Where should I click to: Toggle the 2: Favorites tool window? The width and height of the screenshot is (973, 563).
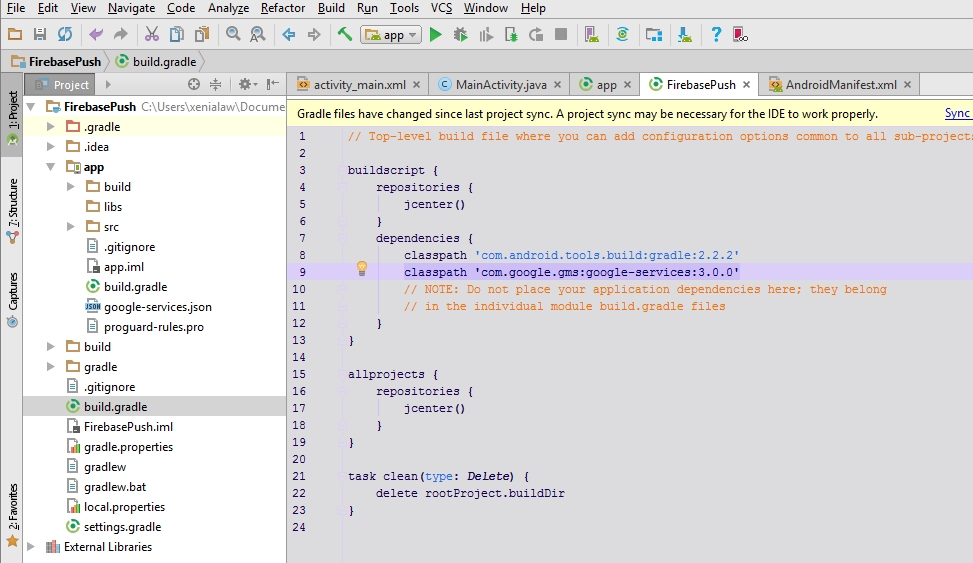12,514
